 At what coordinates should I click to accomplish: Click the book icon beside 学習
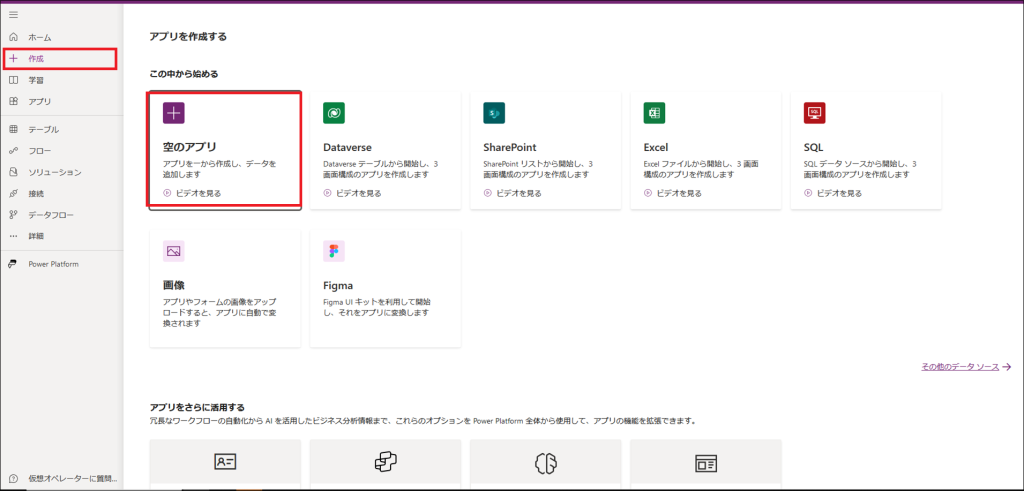coord(13,80)
